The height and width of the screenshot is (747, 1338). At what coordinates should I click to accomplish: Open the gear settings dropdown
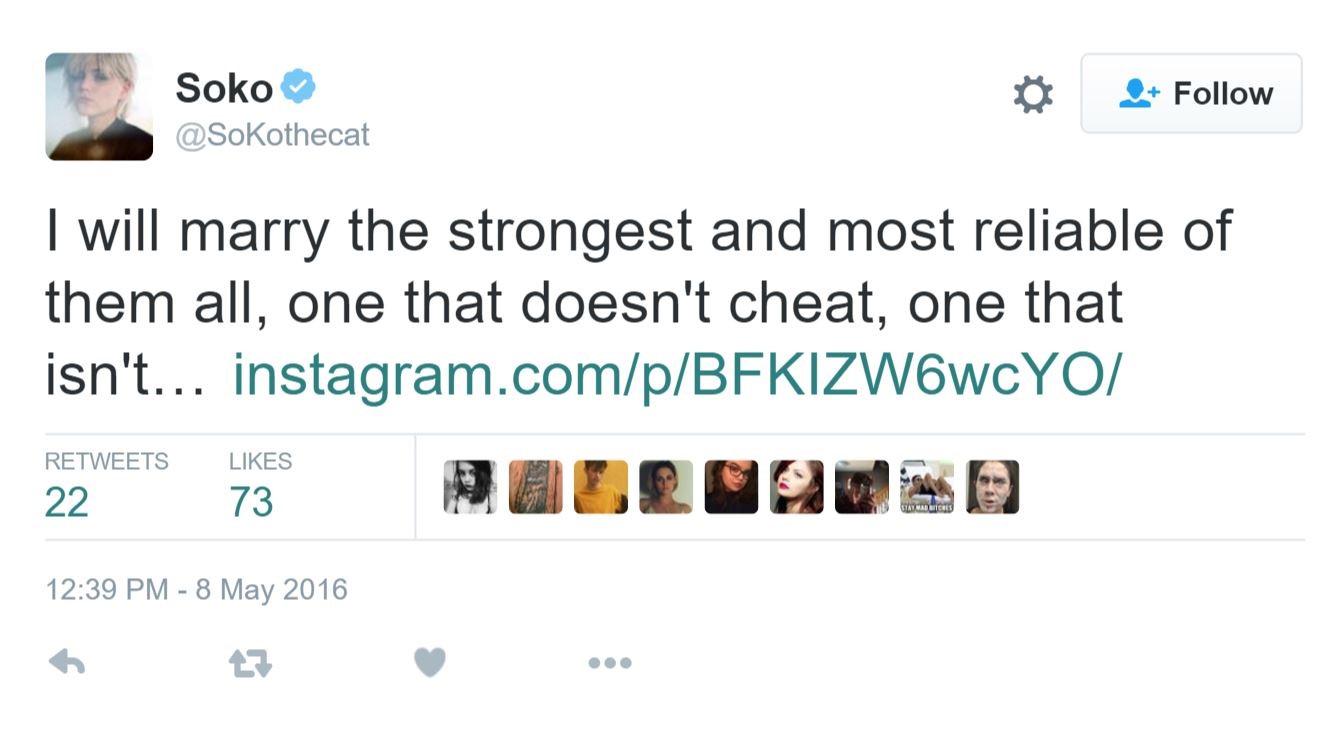pyautogui.click(x=1033, y=94)
